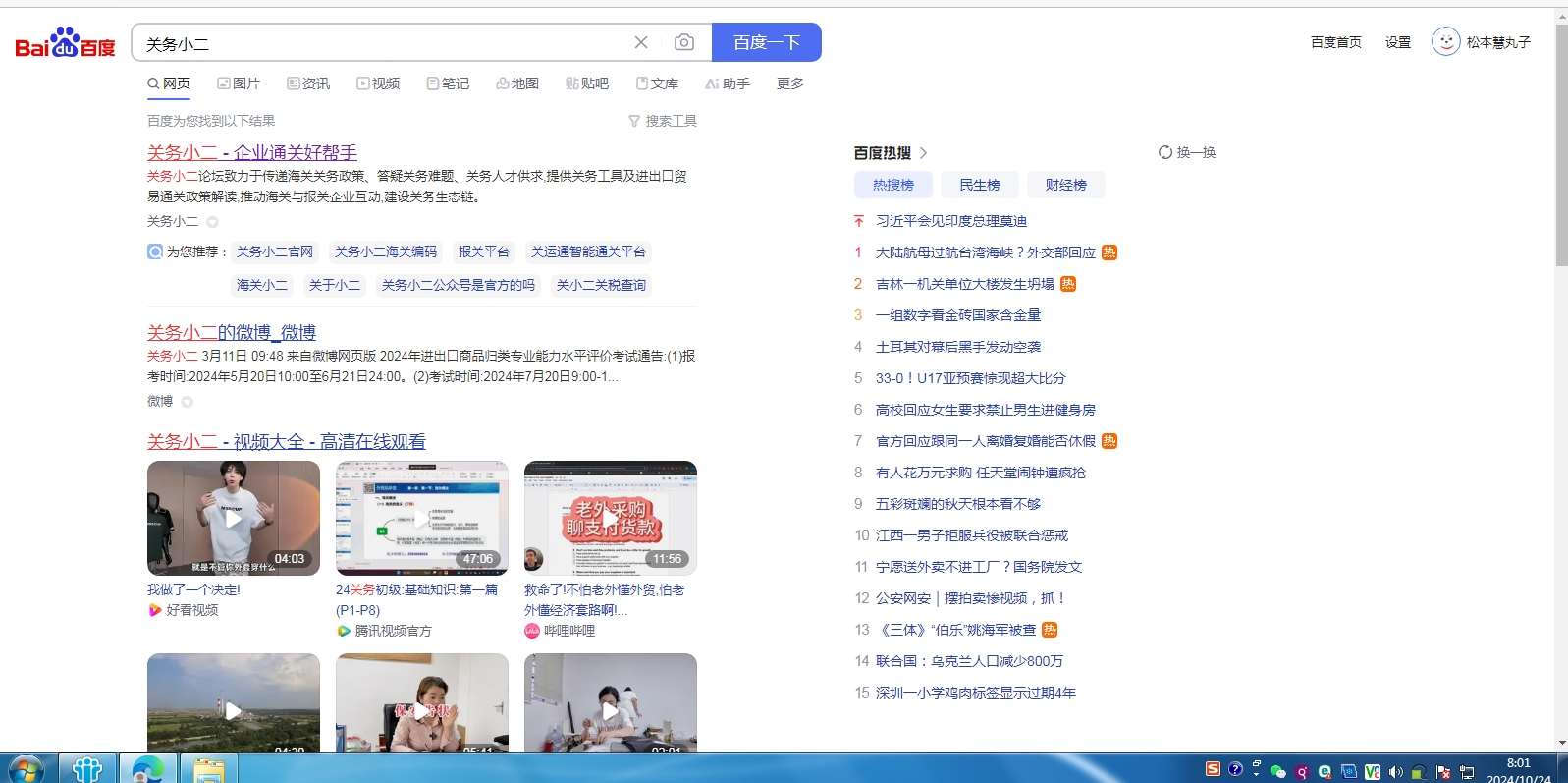Open hot item 五彩斑斓的秋天根本看不够
This screenshot has width=1568, height=783.
coord(958,504)
